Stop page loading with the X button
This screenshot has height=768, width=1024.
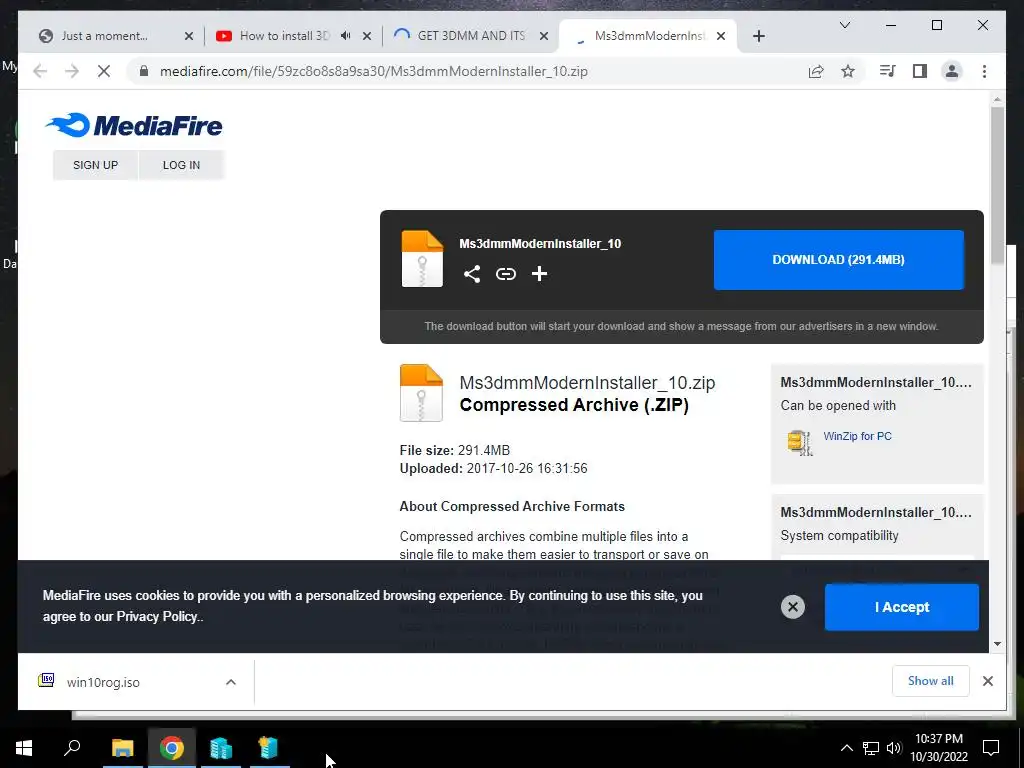click(x=104, y=71)
